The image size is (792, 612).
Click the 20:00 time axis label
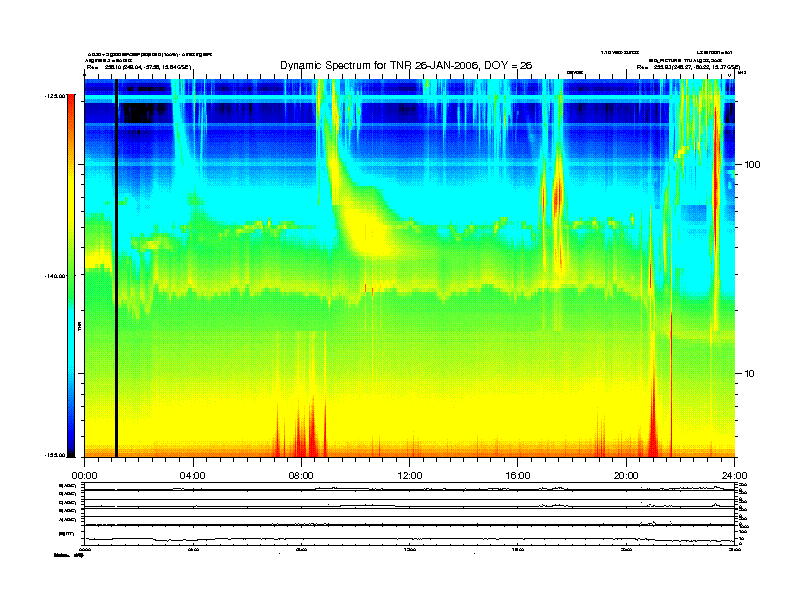coord(626,476)
